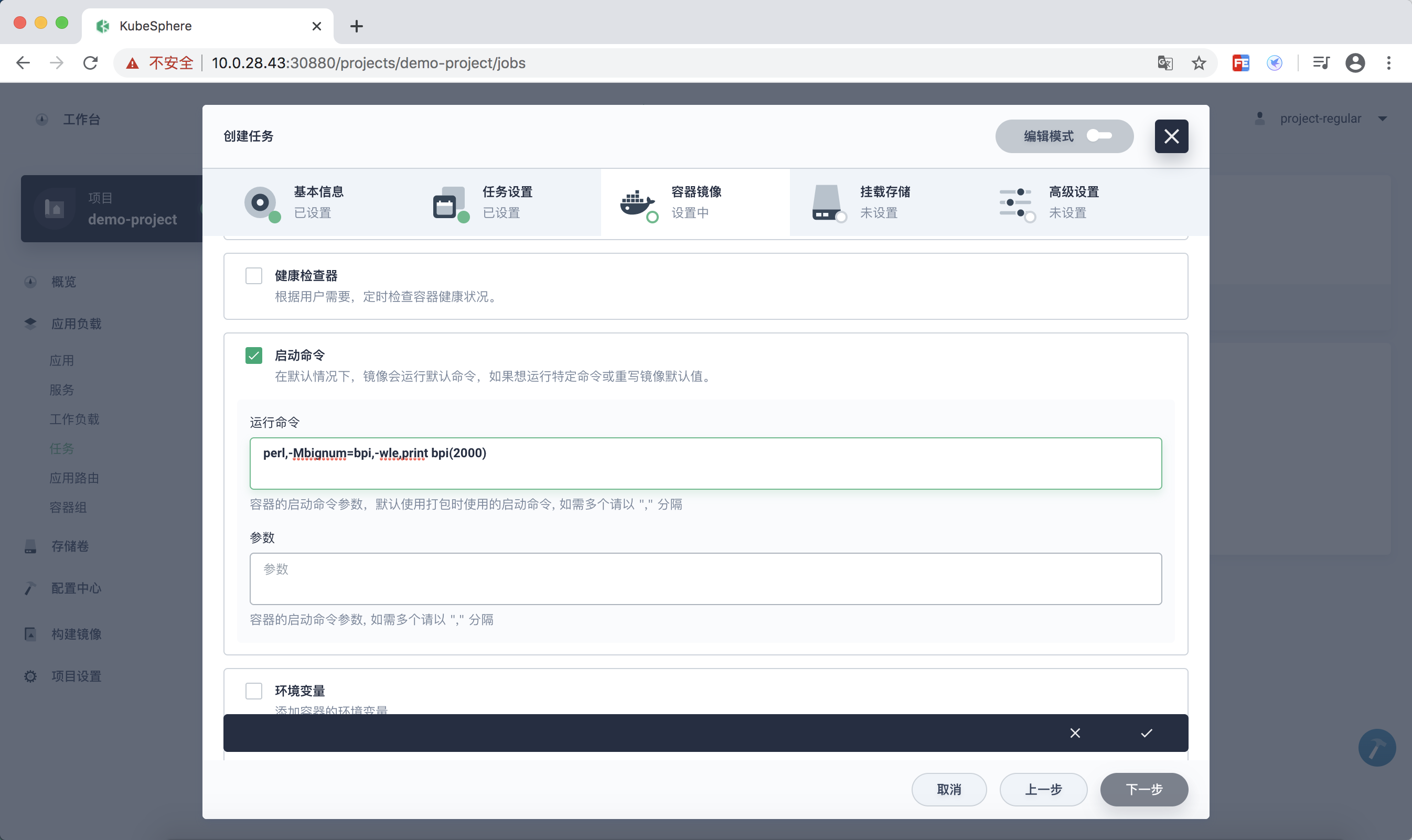
Task: Click the confirm checkmark in dark bar
Action: pos(1146,733)
